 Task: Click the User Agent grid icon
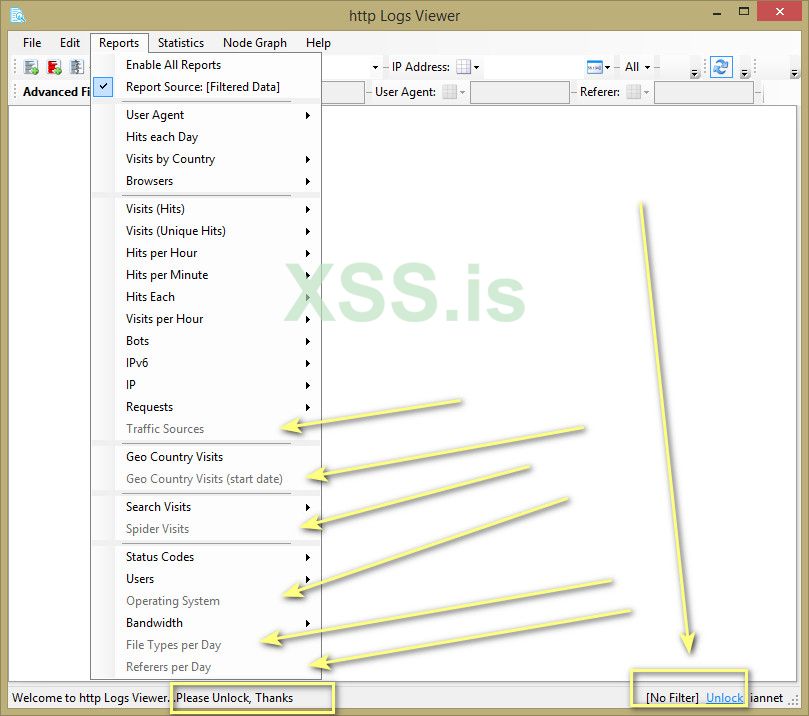[450, 92]
